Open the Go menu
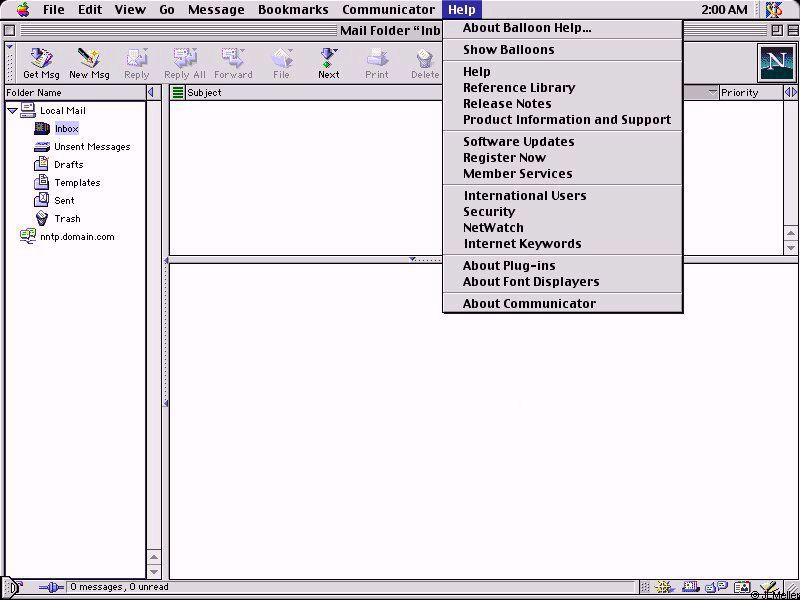800x600 pixels. (167, 9)
